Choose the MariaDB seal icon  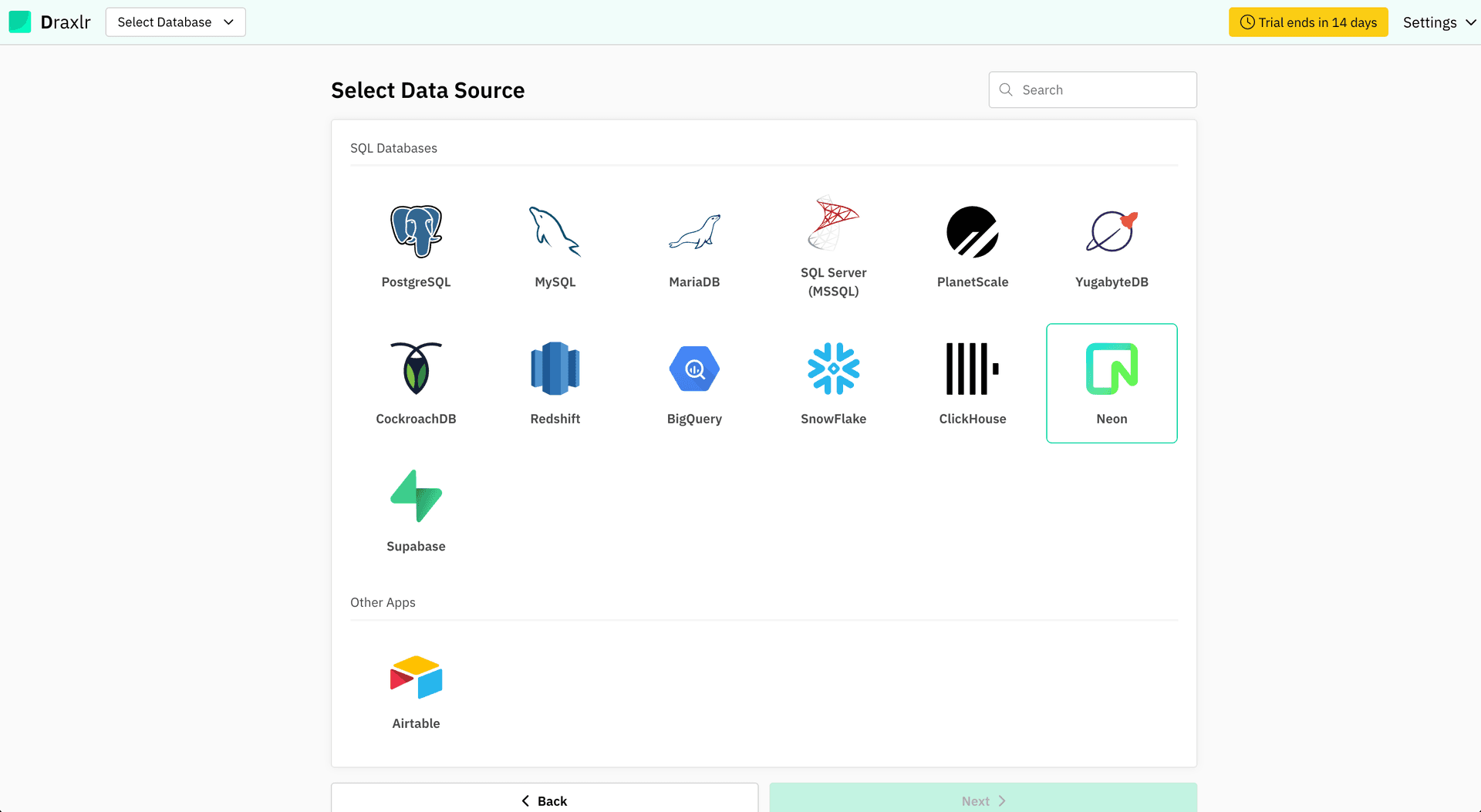[x=693, y=231]
